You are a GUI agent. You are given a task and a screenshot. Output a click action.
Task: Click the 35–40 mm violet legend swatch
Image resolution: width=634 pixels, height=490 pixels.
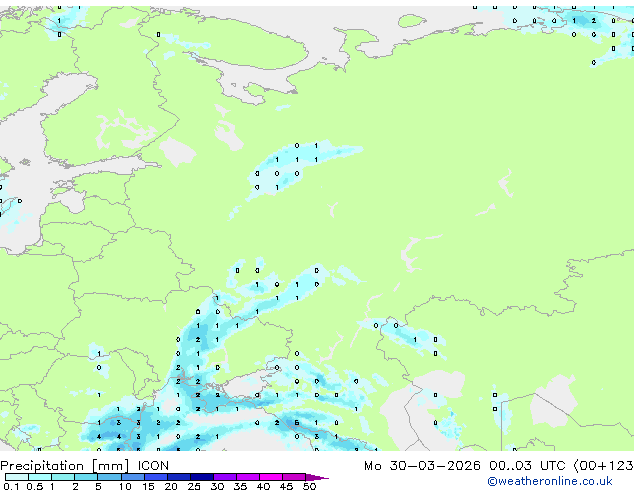[247, 477]
